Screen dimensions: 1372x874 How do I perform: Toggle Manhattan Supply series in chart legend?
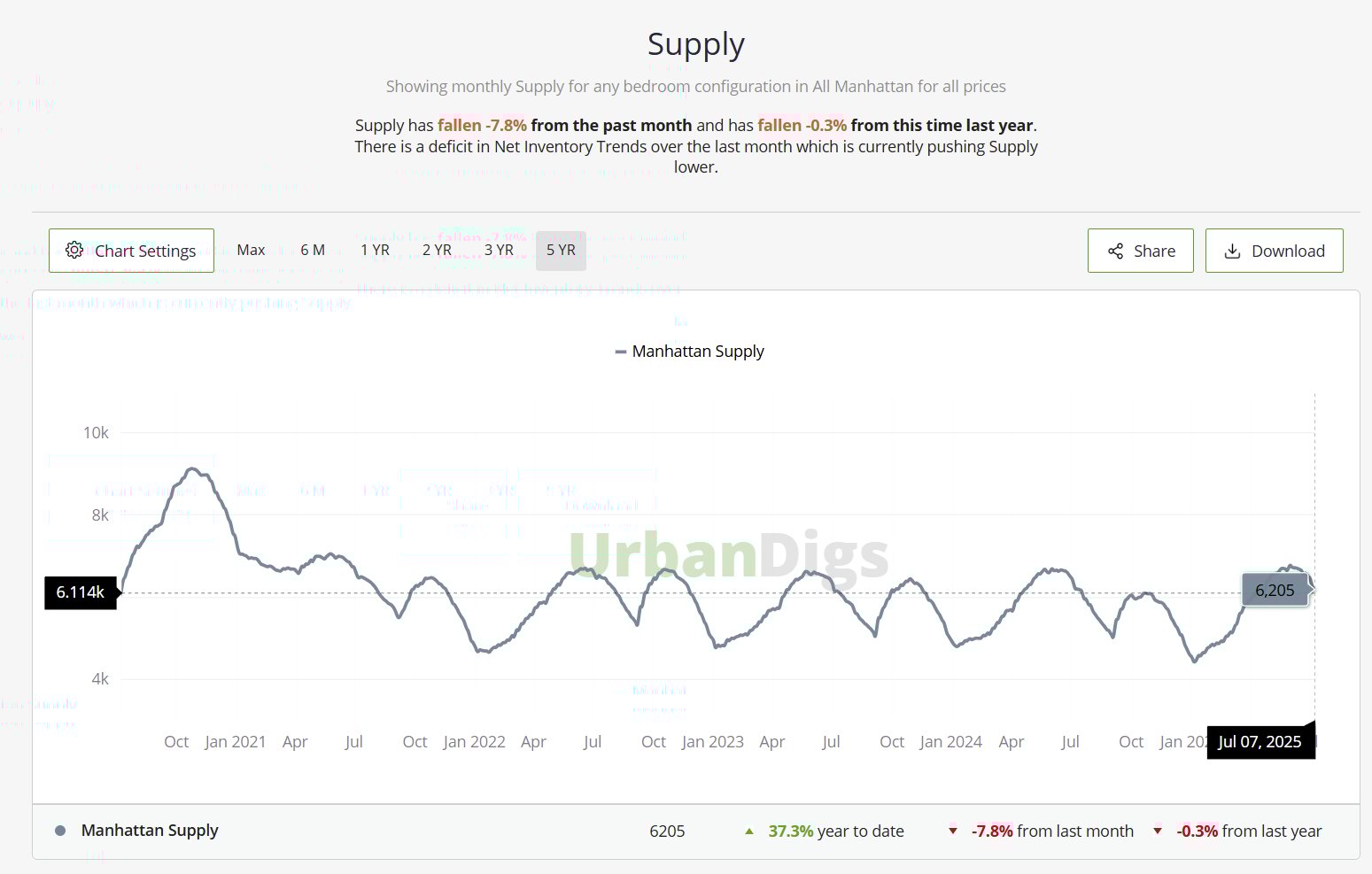[x=689, y=352]
